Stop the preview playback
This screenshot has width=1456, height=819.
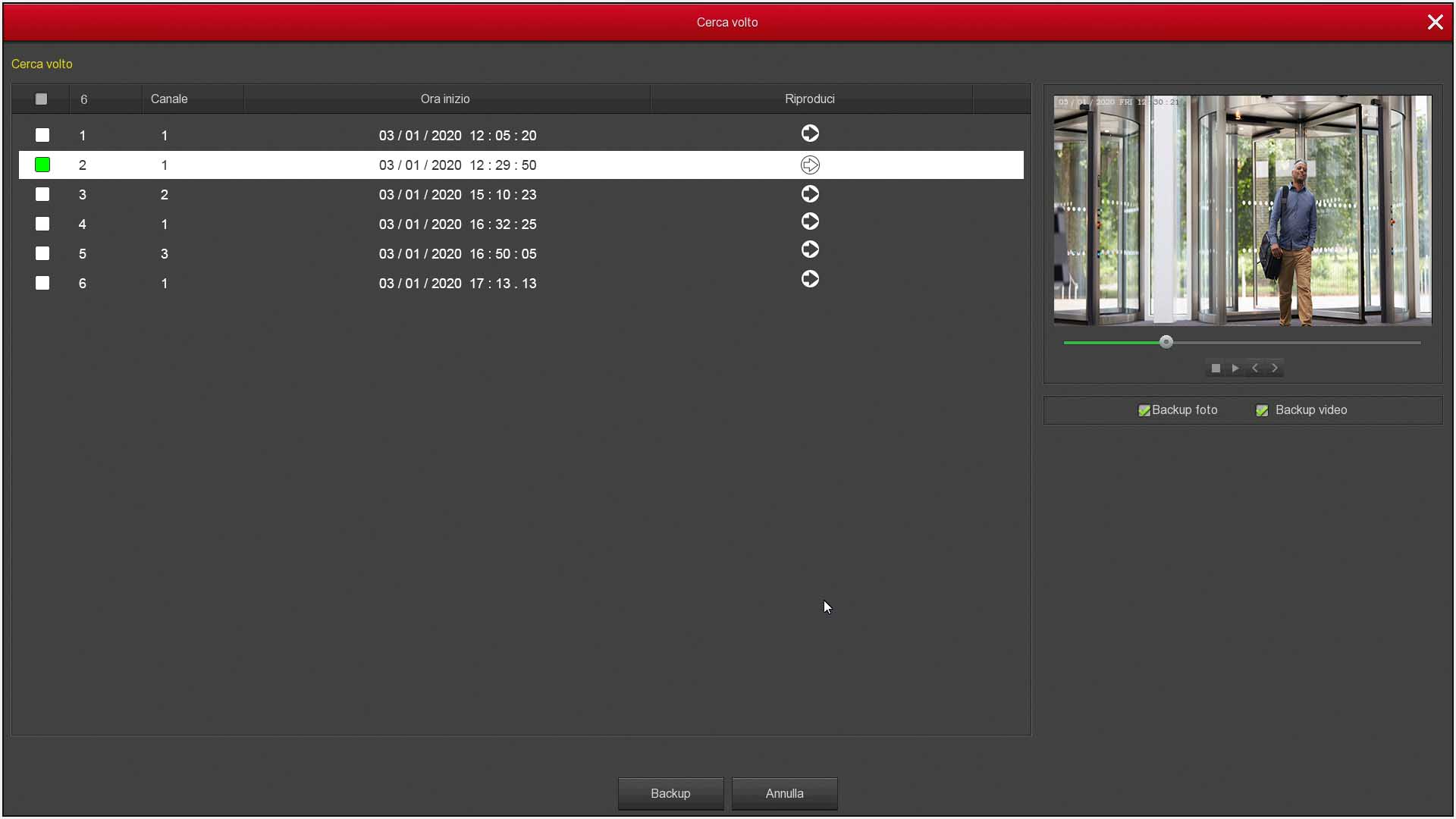point(1216,369)
